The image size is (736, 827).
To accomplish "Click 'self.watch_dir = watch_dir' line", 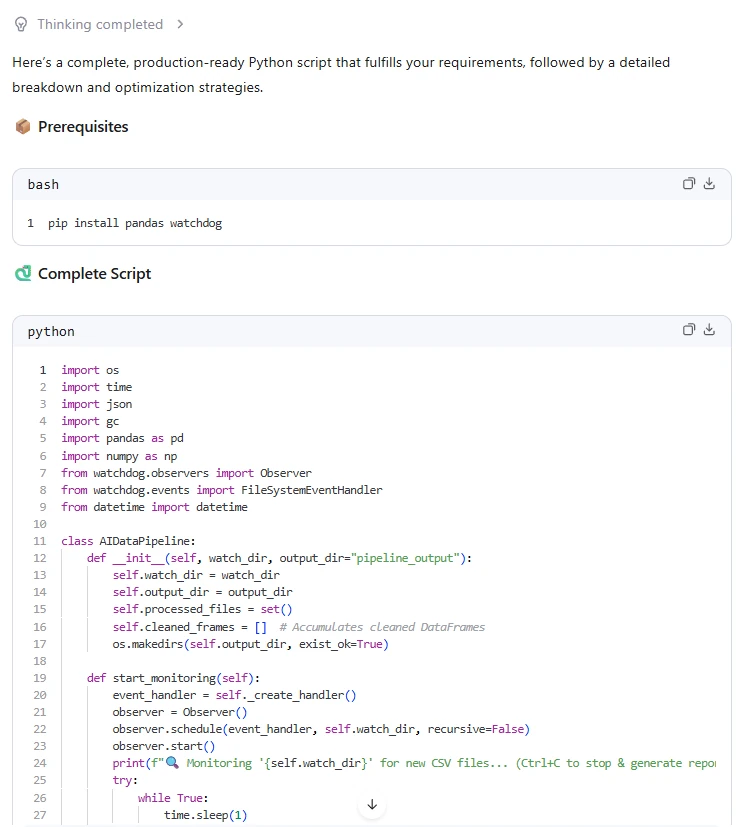I will click(196, 574).
